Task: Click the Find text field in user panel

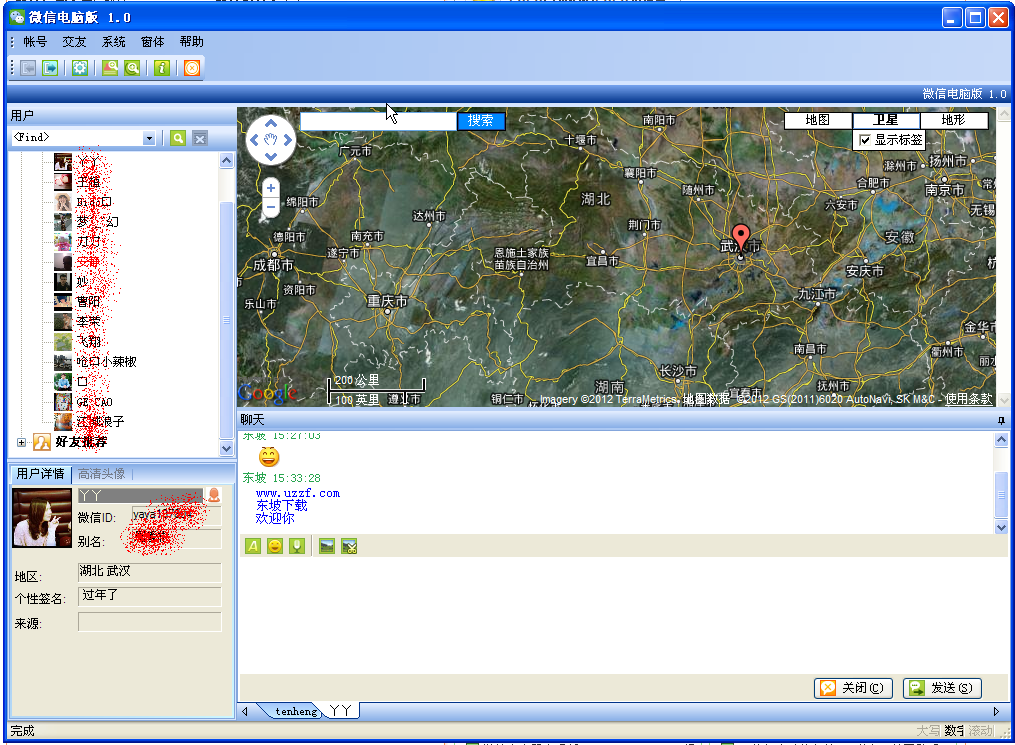Action: click(x=78, y=138)
